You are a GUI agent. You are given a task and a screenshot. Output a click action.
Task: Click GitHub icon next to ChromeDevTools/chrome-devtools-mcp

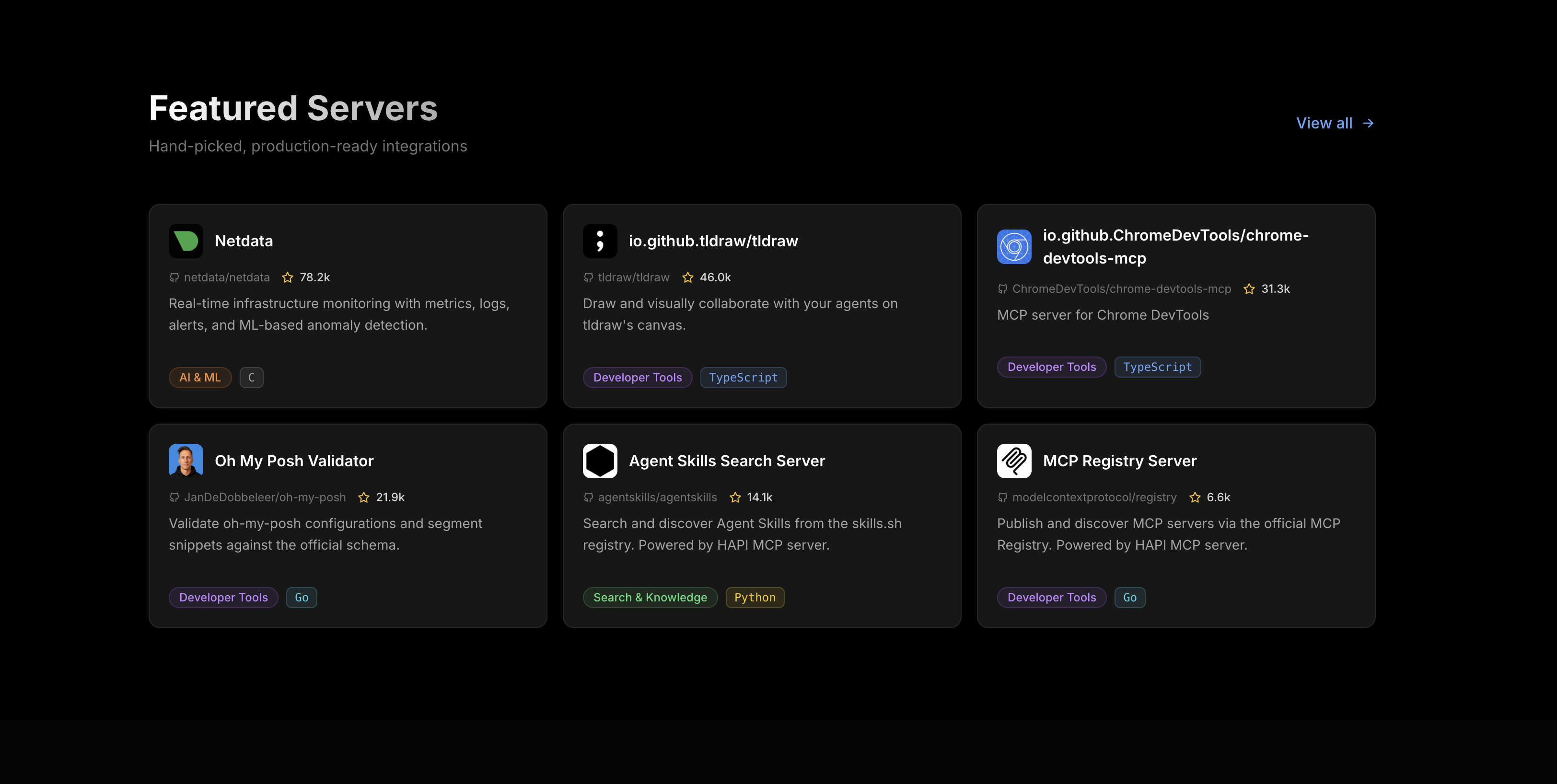click(x=1002, y=288)
